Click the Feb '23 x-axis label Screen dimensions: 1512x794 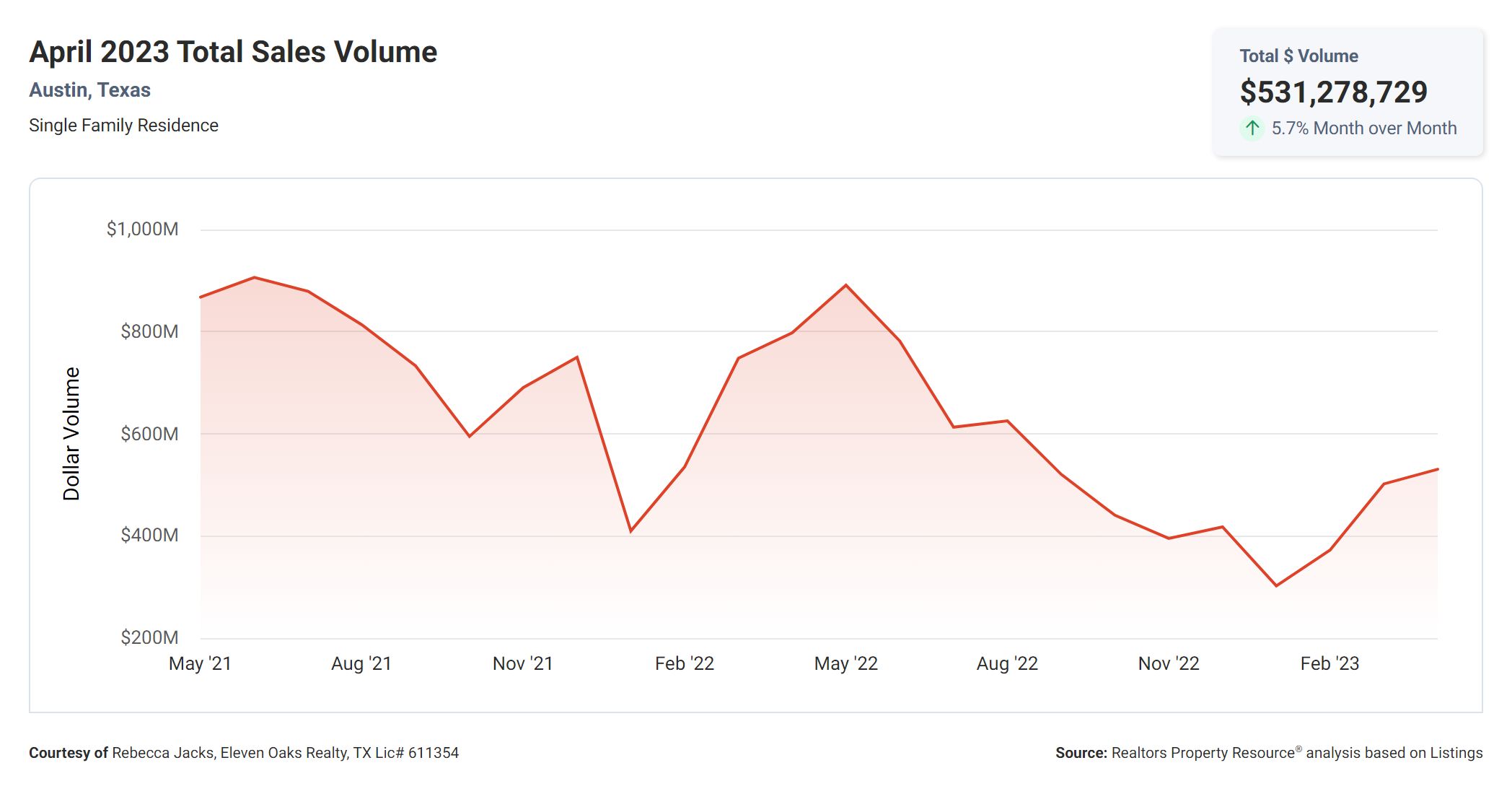[x=1329, y=663]
